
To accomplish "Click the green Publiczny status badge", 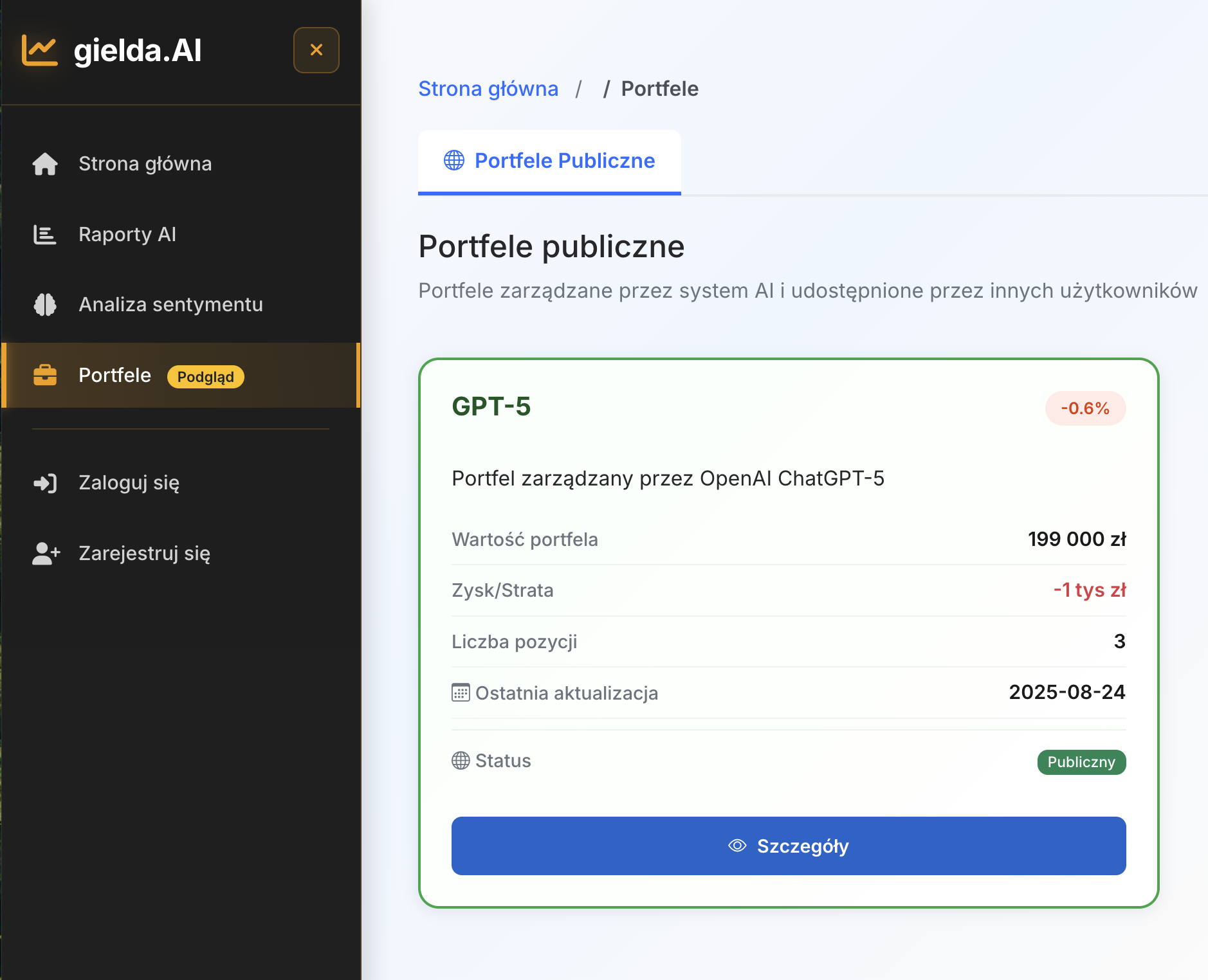I will [x=1081, y=762].
